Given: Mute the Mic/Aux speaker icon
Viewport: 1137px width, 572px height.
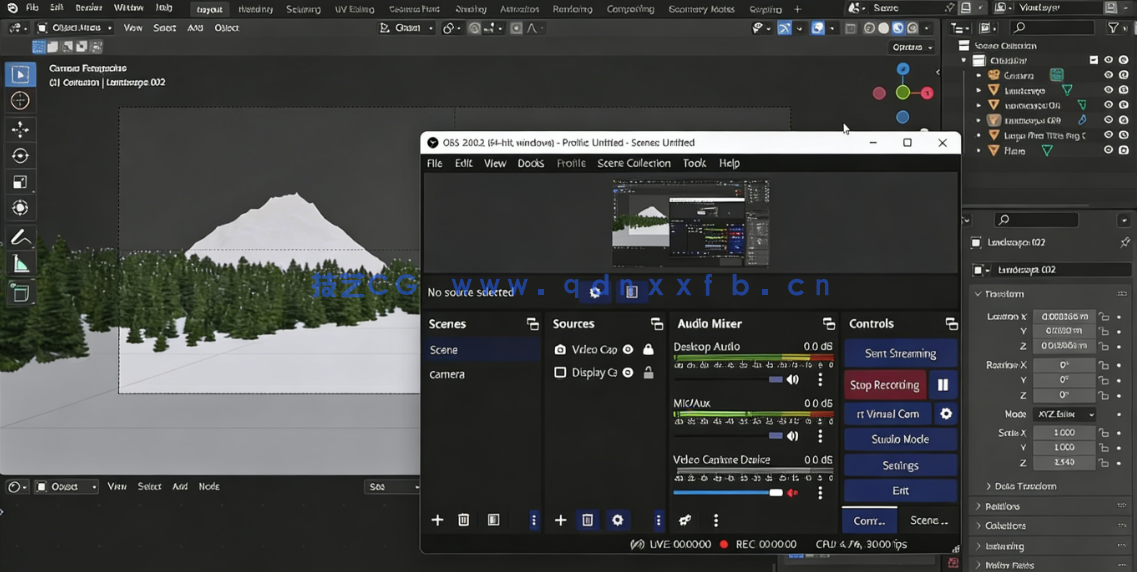Looking at the screenshot, I should point(793,436).
